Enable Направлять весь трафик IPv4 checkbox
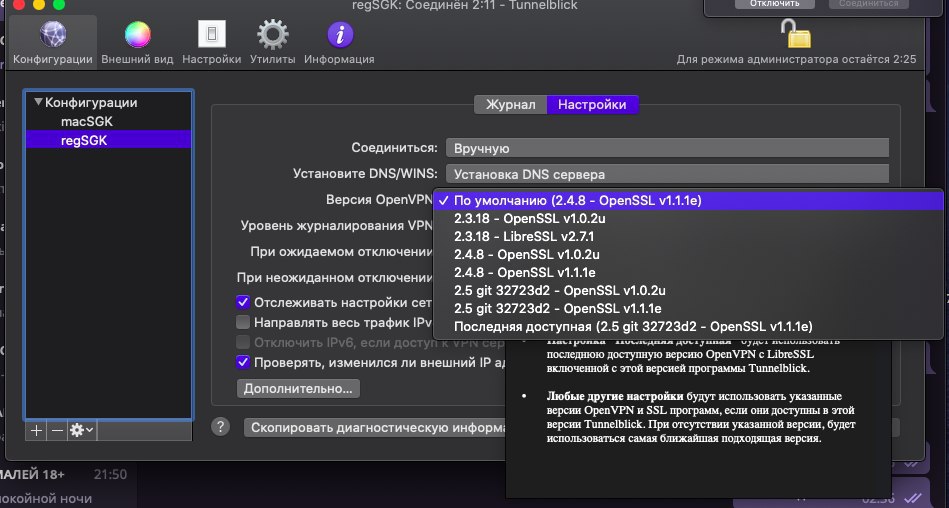 (243, 322)
